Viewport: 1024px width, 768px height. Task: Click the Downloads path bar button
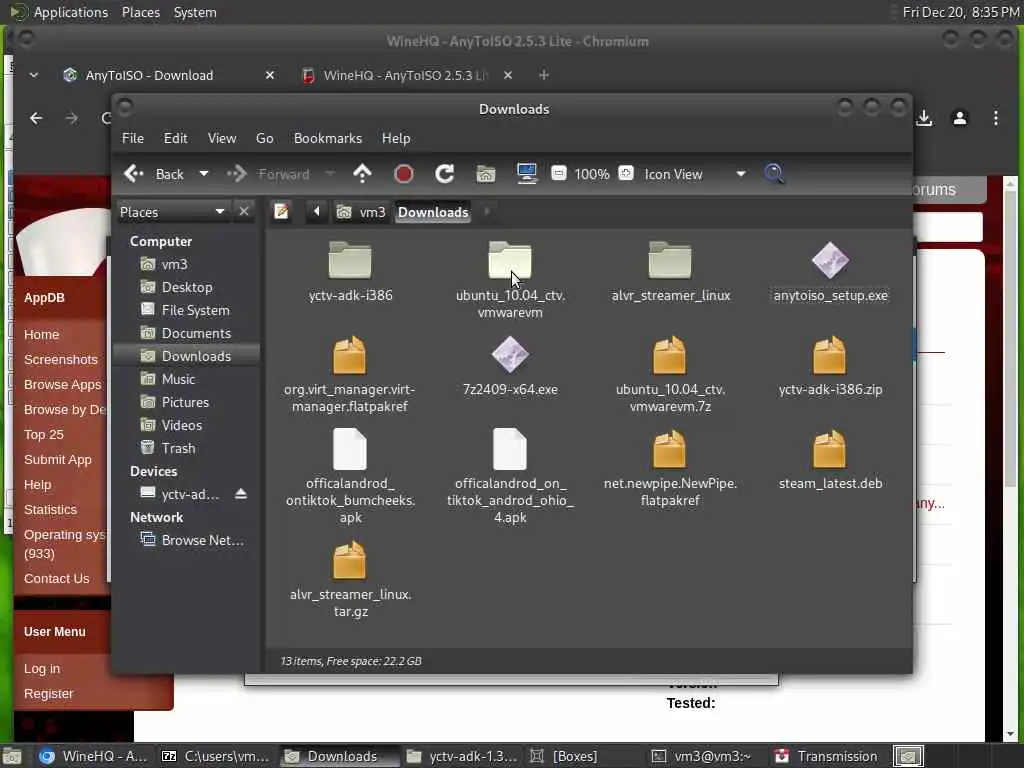pos(433,212)
